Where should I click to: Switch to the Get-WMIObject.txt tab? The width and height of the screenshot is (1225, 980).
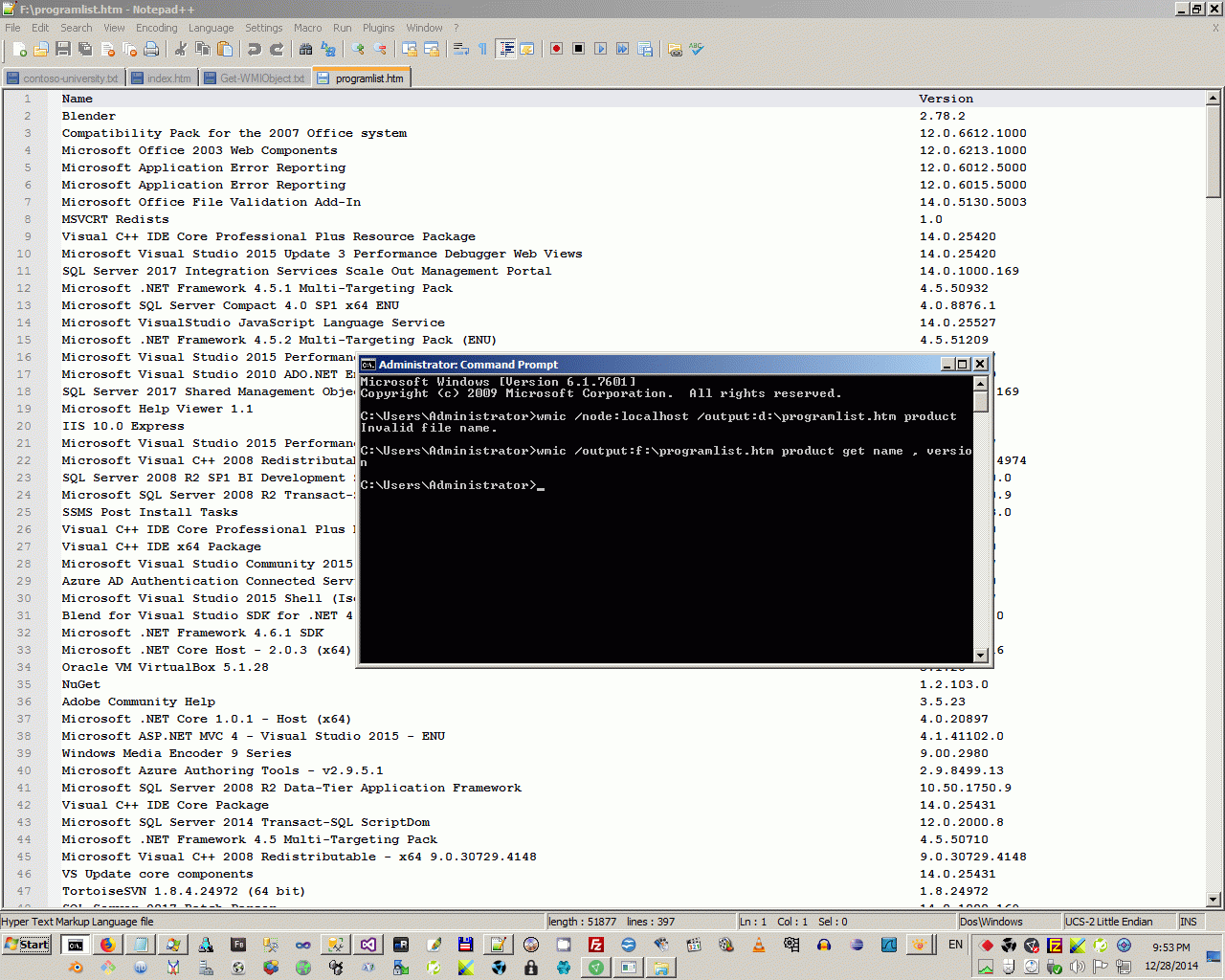click(x=255, y=78)
